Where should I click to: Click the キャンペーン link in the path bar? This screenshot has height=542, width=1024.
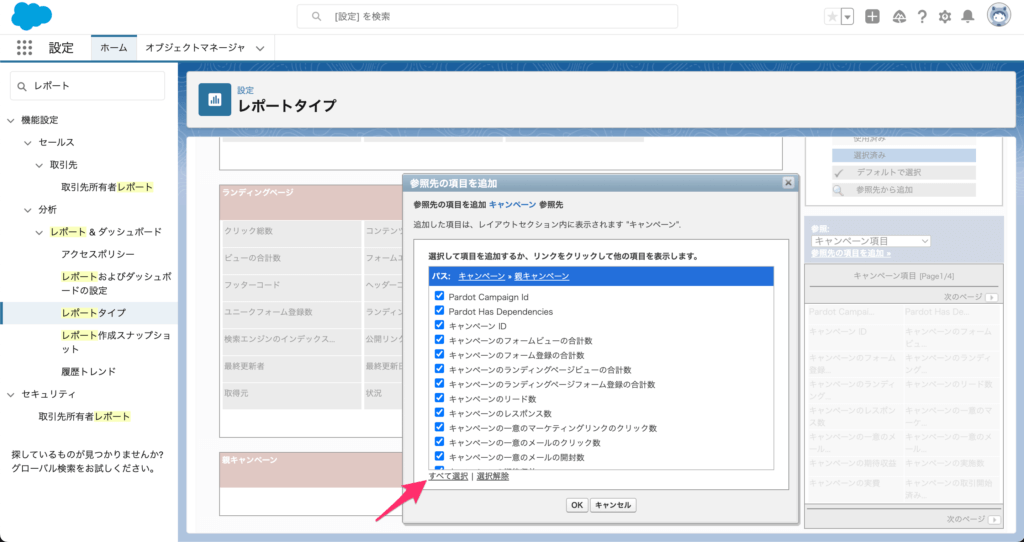pos(481,276)
